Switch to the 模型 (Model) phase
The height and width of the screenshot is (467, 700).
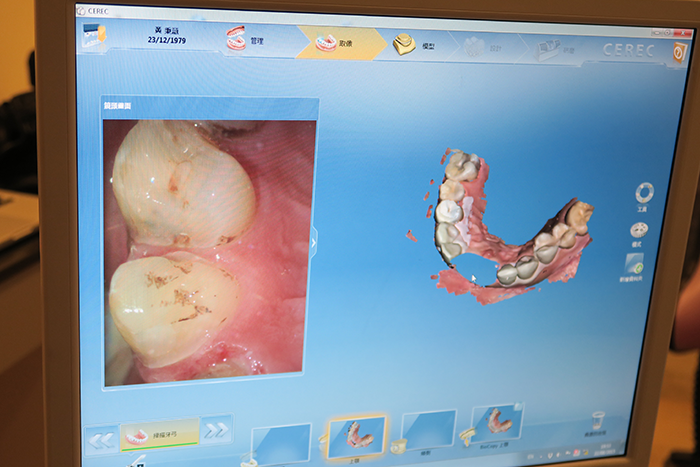point(414,45)
